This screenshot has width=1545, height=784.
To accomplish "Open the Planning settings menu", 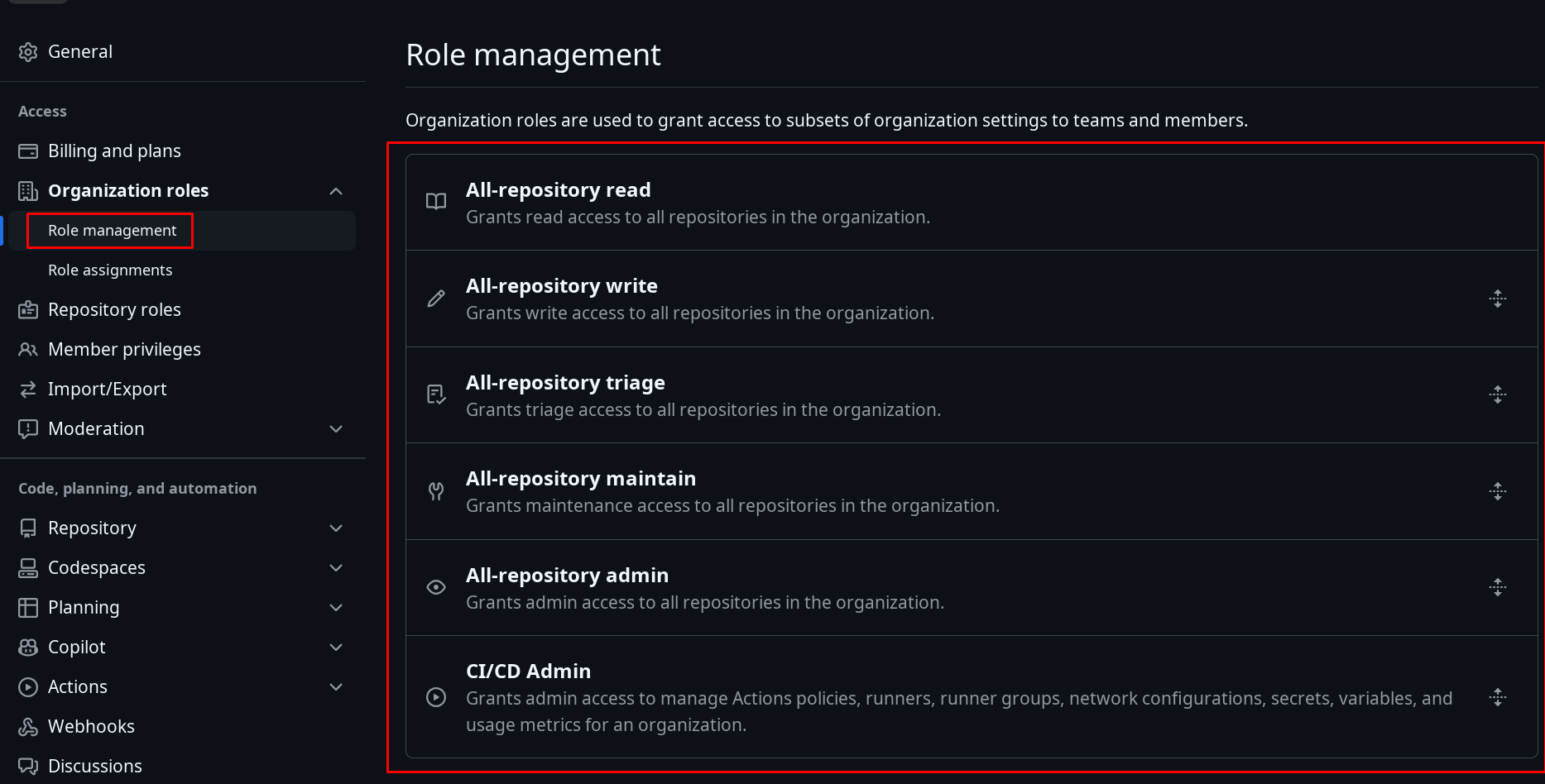I will 84,608.
